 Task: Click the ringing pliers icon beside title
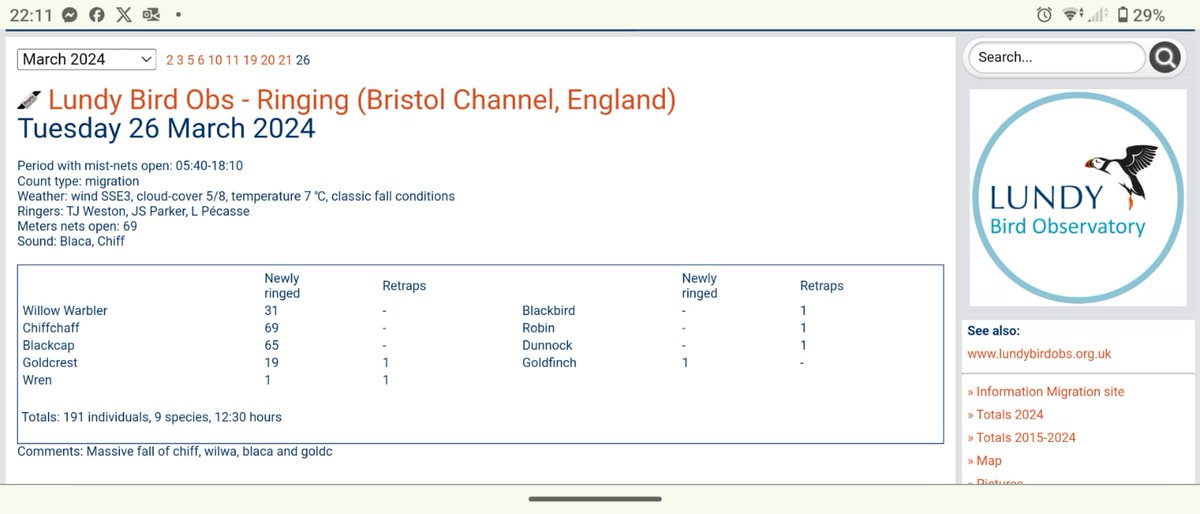point(30,101)
